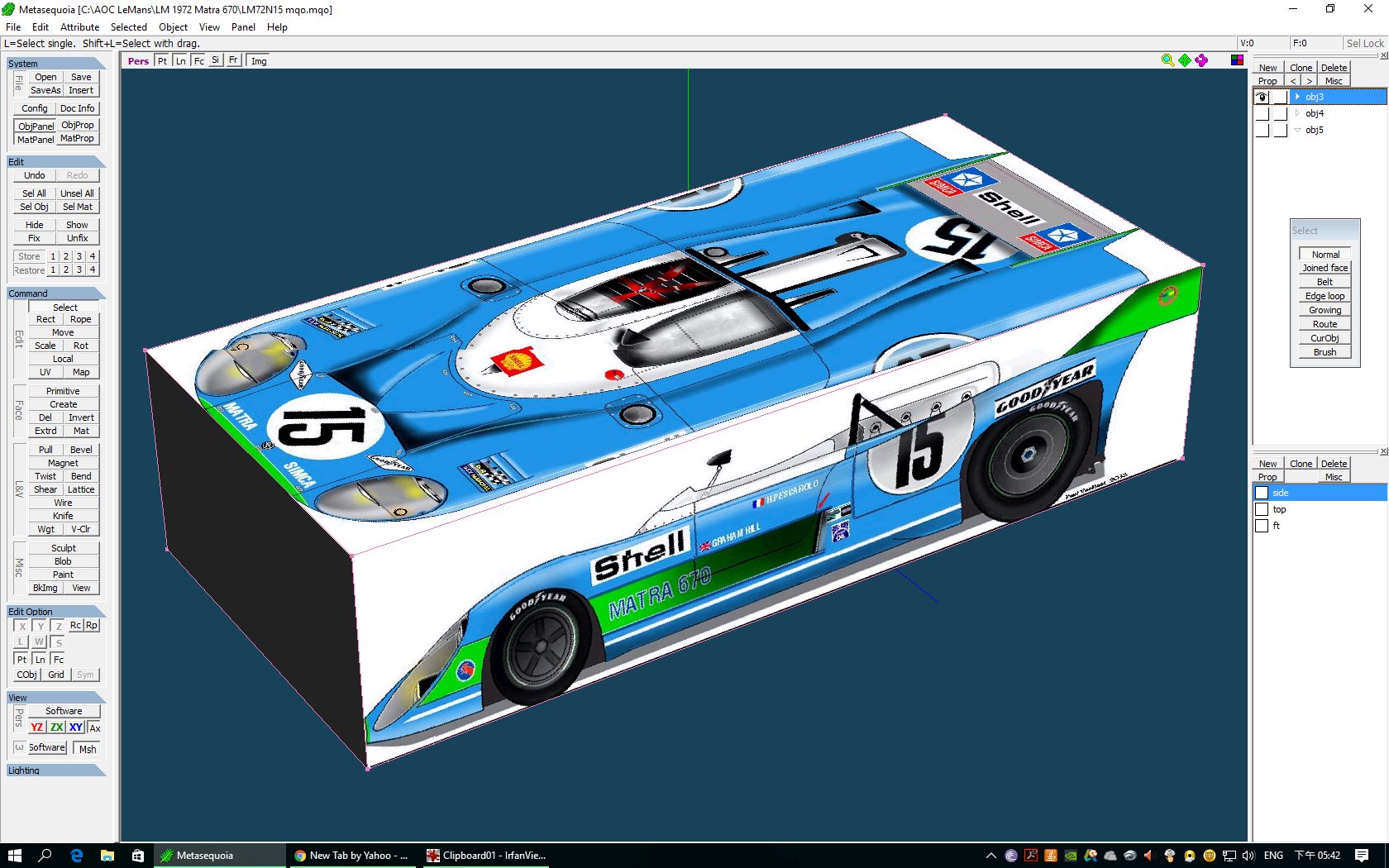Click the Java update tray icon
The image size is (1389, 868).
tap(1051, 856)
